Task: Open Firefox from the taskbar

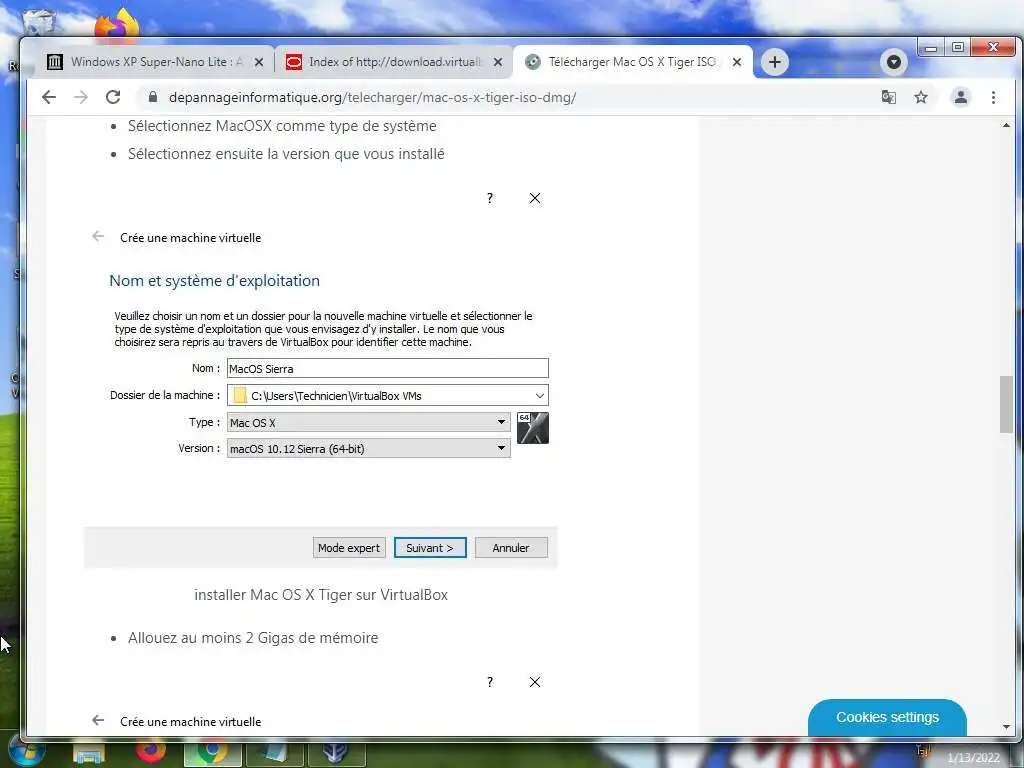Action: 151,752
